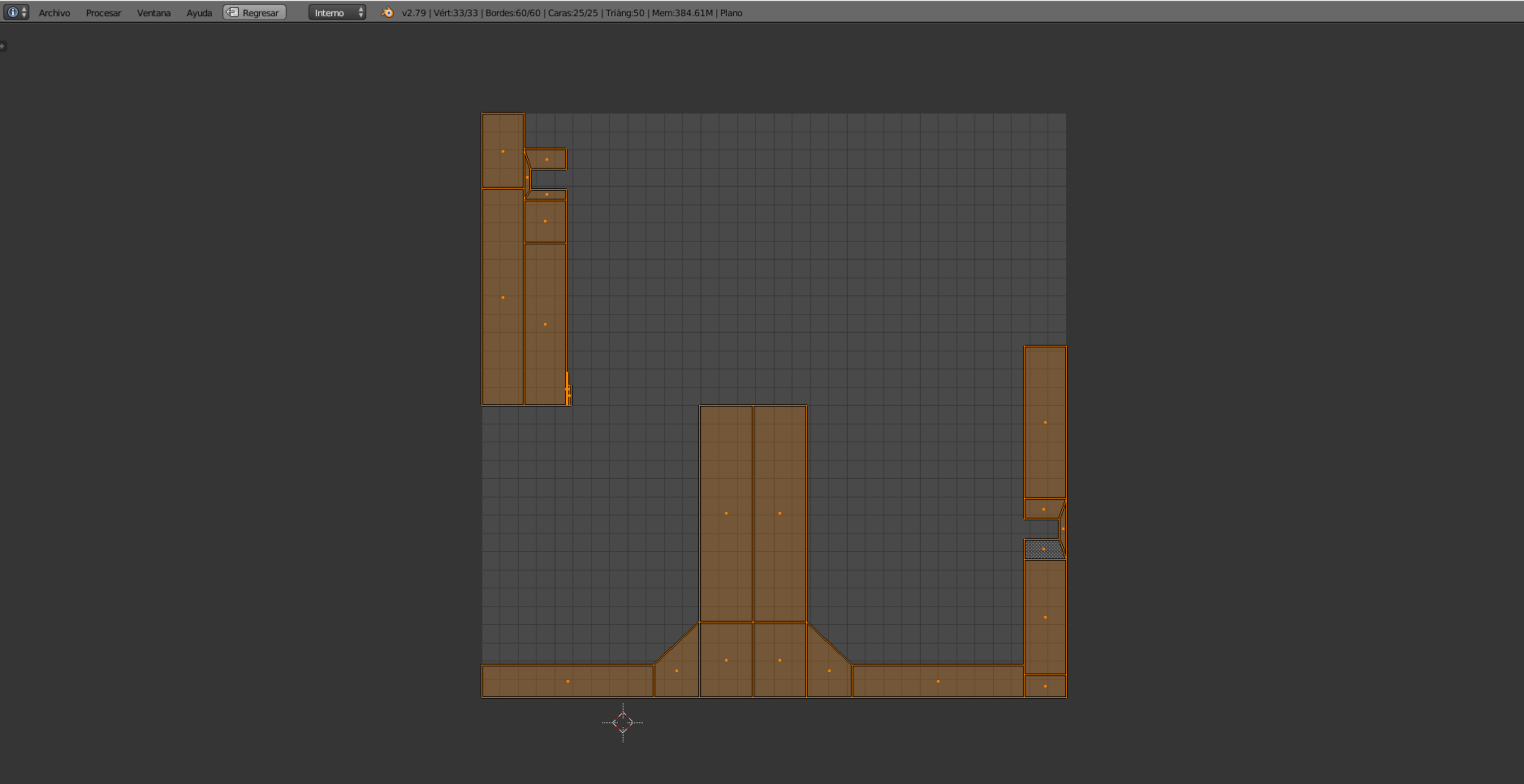Select the top-left corner UV face
Screen dimensions: 1524x784
(503, 151)
